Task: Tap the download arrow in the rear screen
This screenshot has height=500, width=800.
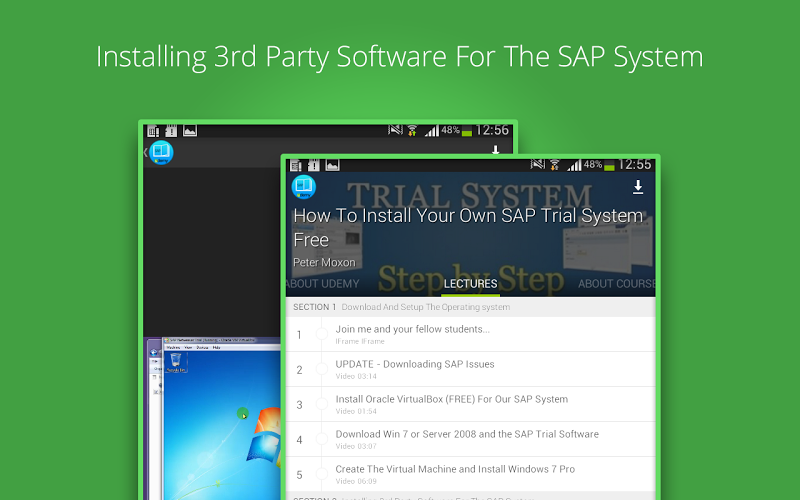Action: click(495, 151)
